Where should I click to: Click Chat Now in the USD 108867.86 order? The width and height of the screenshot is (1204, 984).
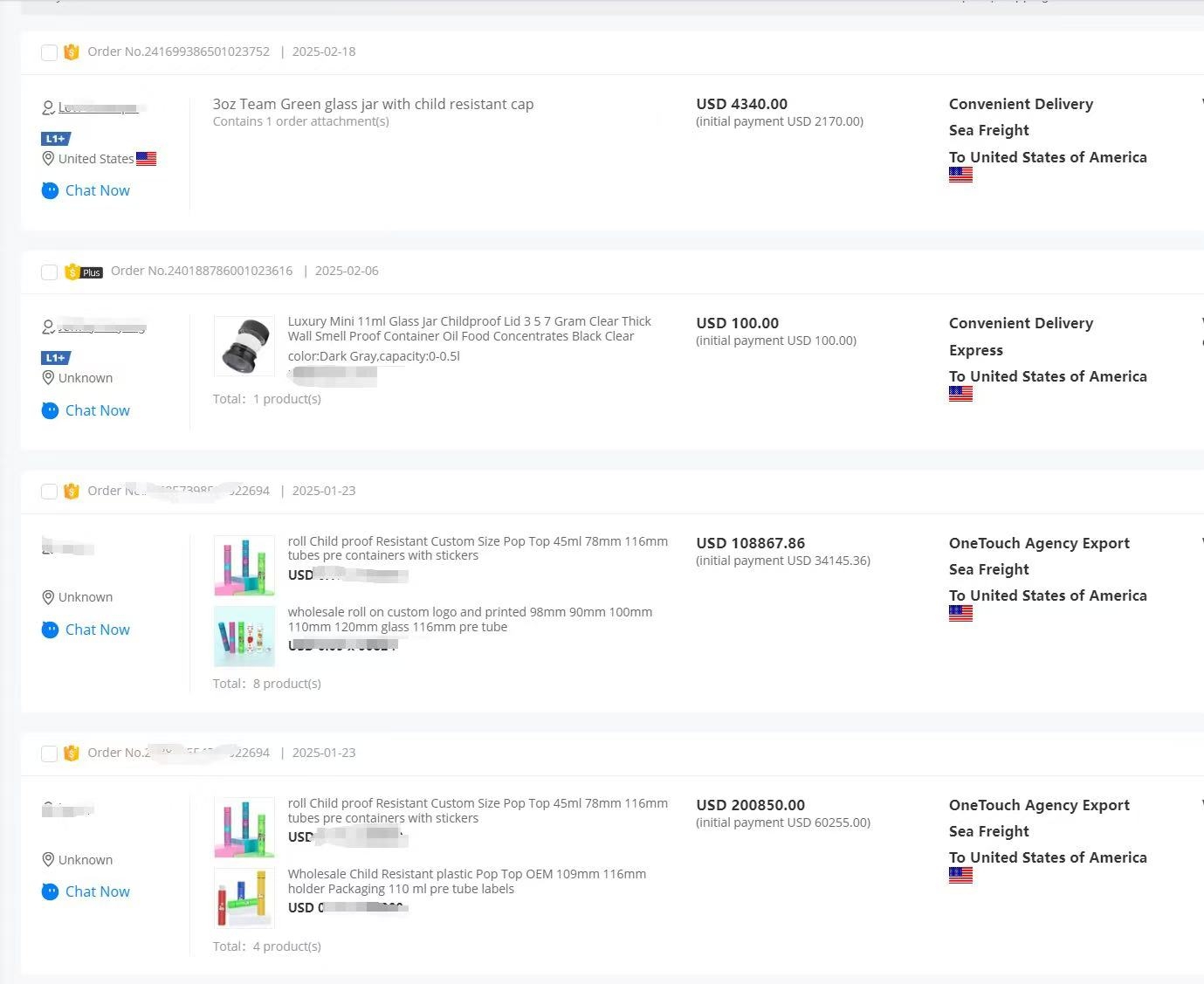point(97,630)
